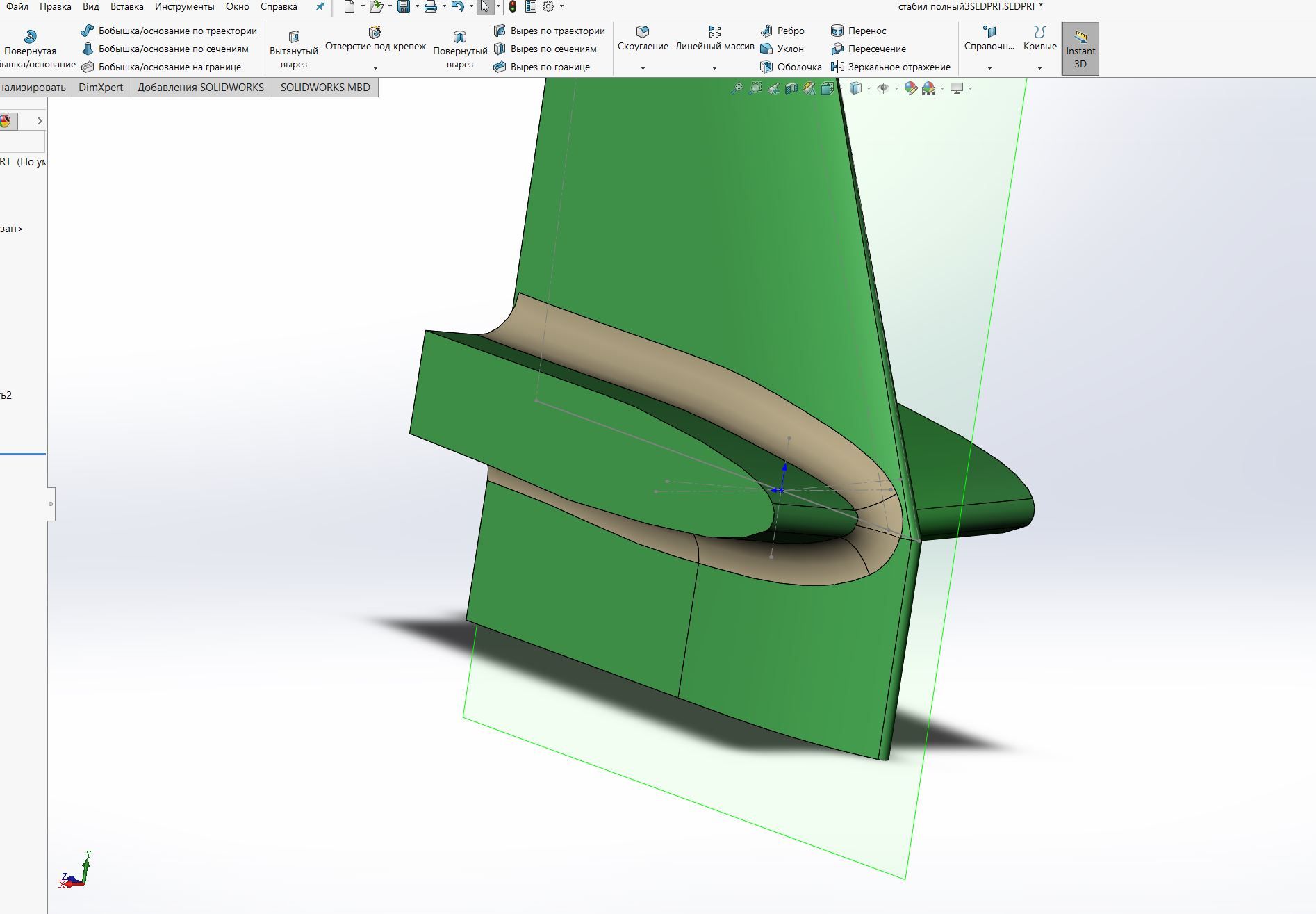1316x914 pixels.
Task: Open the Section View icon
Action: [x=791, y=88]
